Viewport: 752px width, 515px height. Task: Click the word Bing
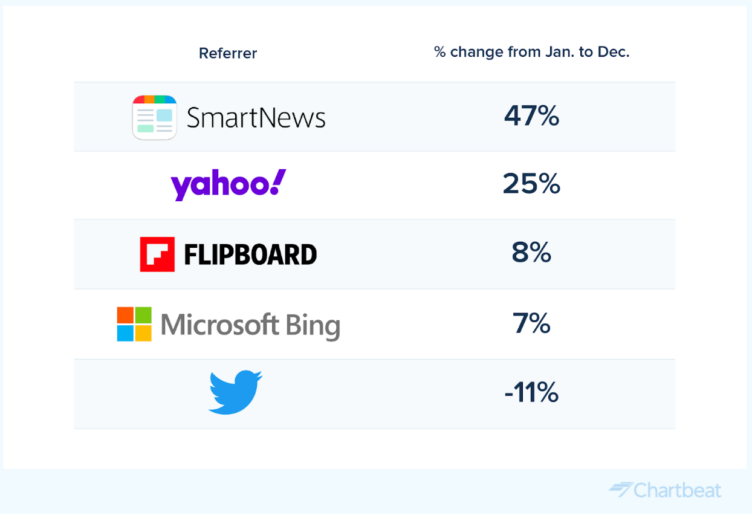tap(310, 326)
